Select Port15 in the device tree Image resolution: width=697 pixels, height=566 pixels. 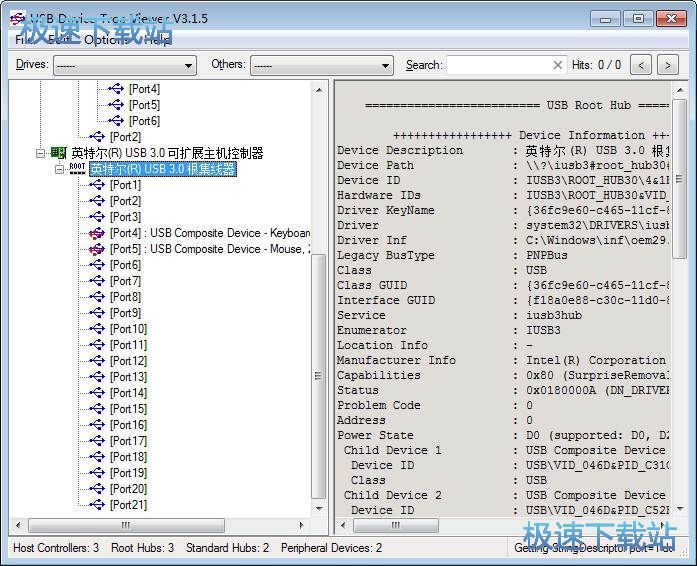pos(128,409)
